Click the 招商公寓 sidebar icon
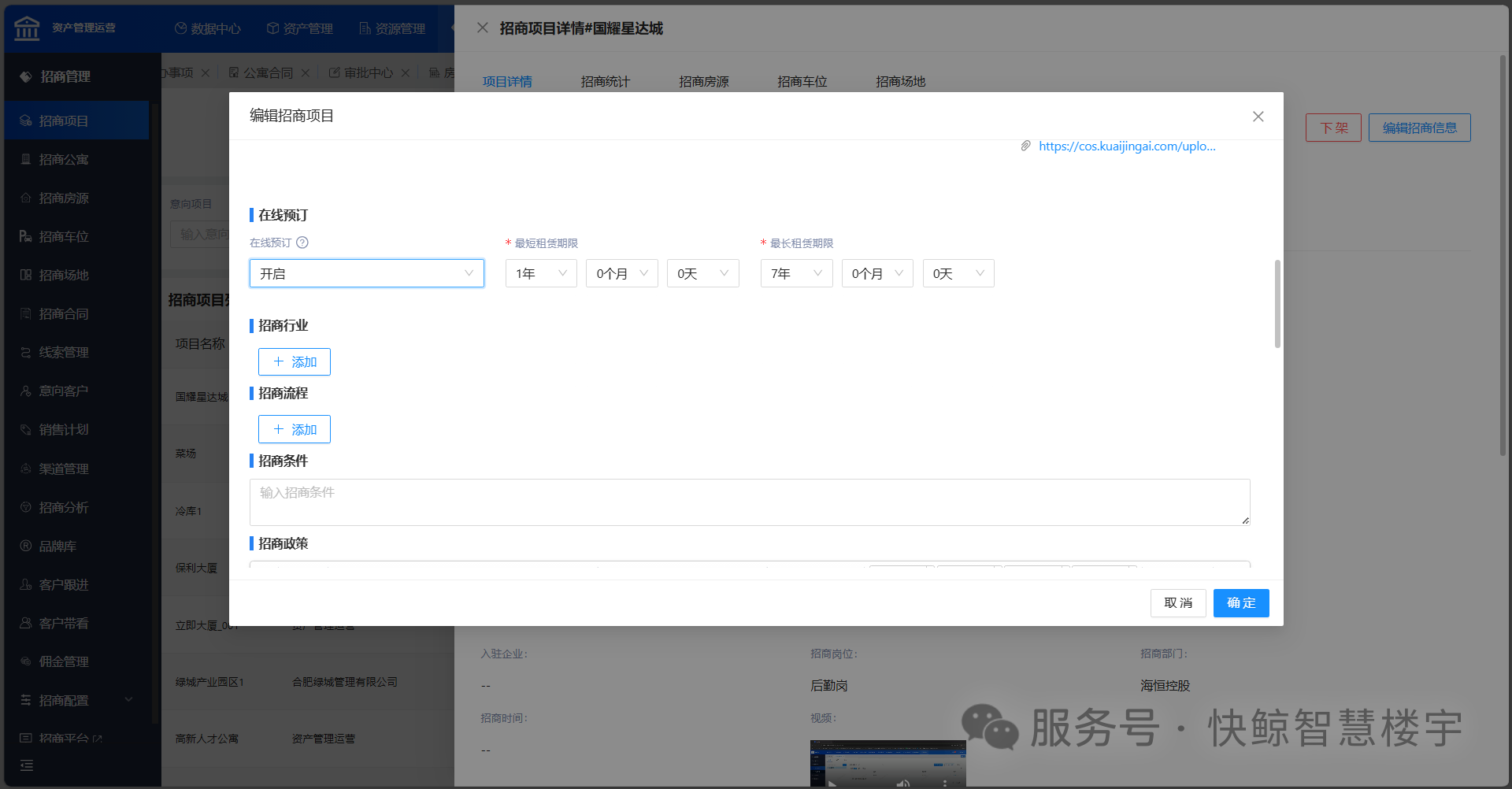 pos(26,160)
